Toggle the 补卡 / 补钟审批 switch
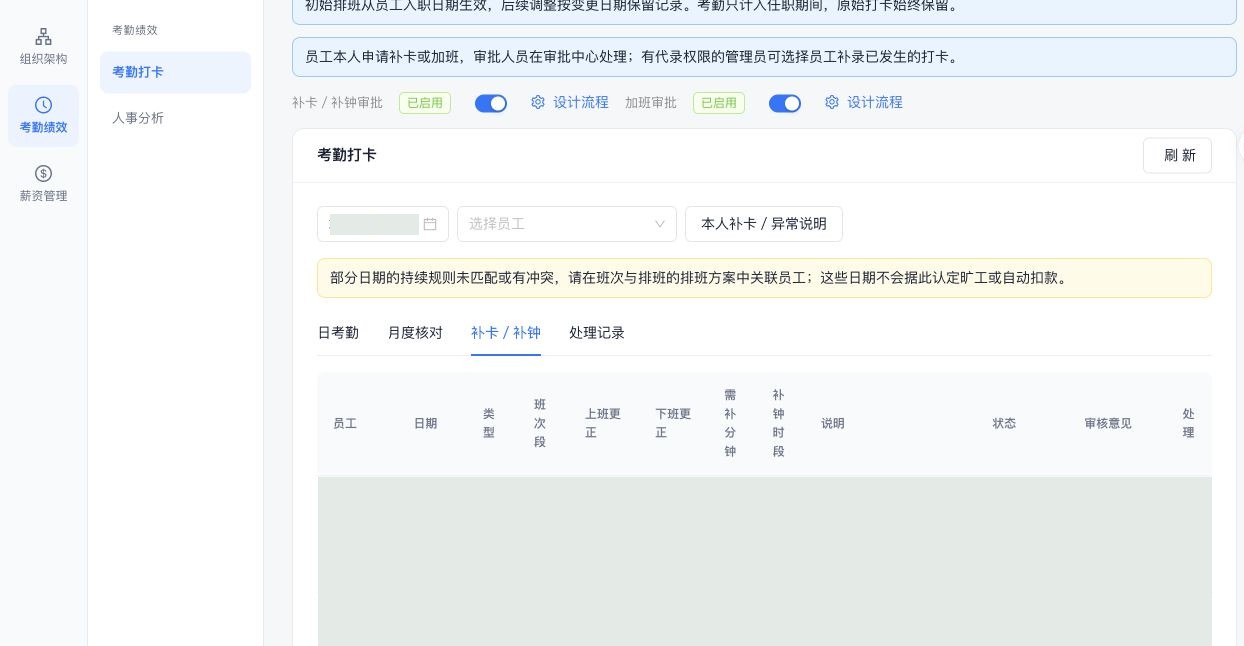Screen dimensions: 1244x646 tap(491, 103)
